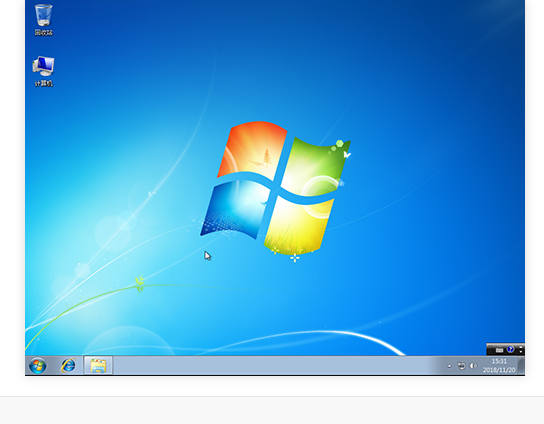Launch Internet Explorer from the taskbar
544x424 pixels.
[x=68, y=366]
